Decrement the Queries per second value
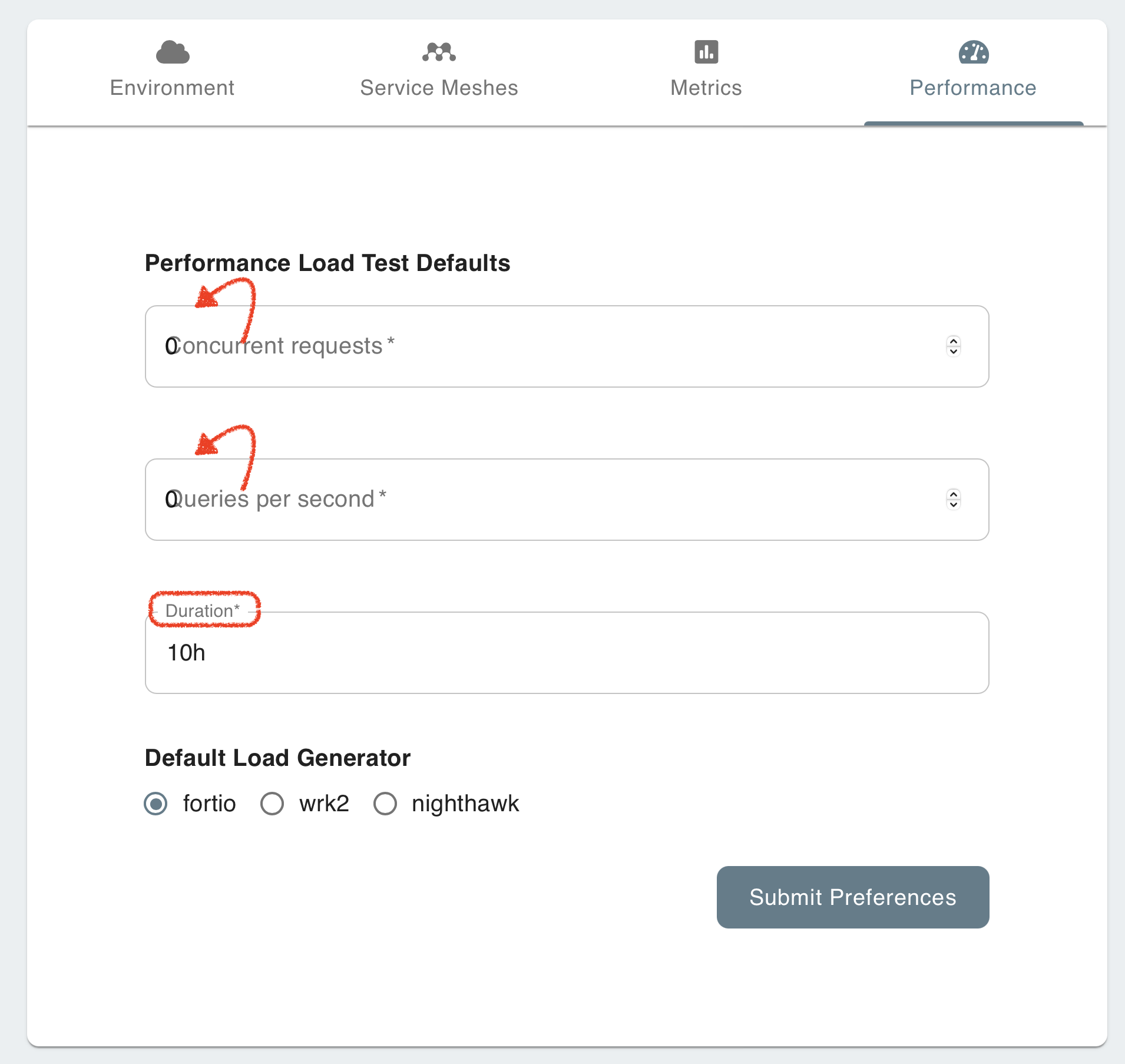The image size is (1125, 1064). pos(954,504)
